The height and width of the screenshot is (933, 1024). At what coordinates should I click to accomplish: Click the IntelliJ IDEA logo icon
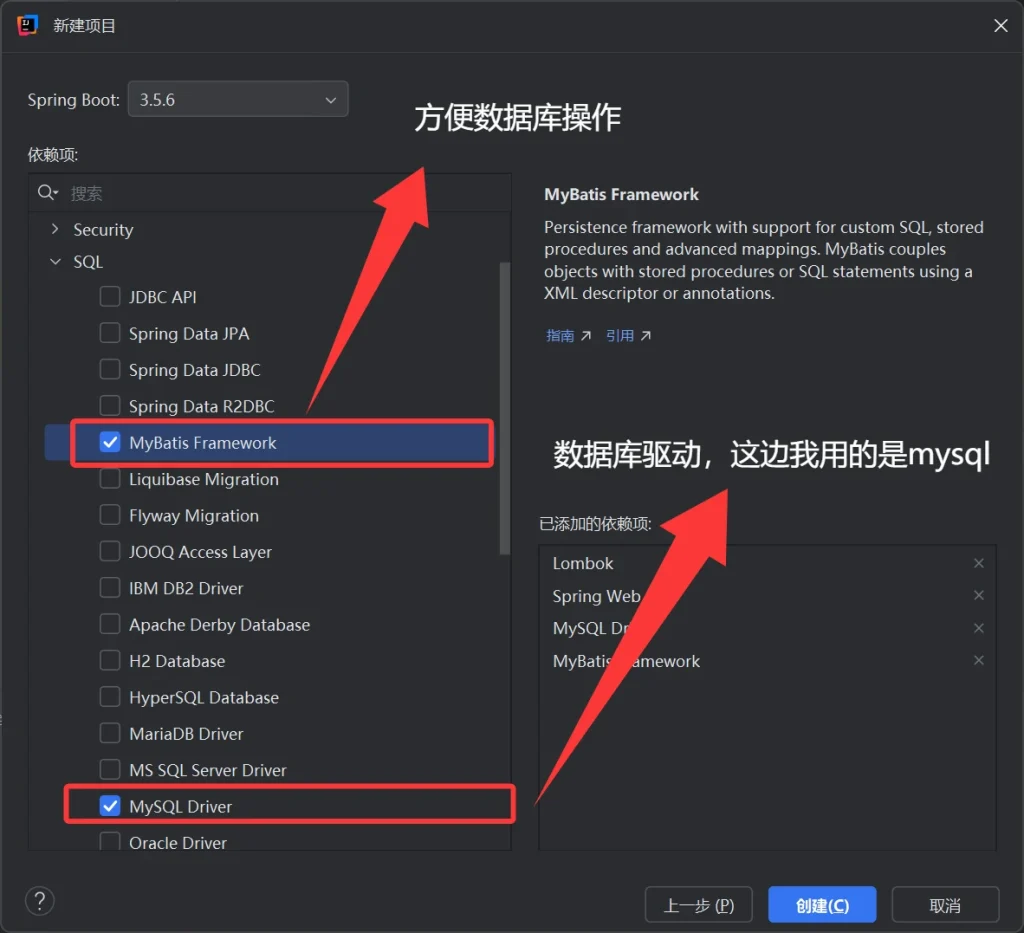click(27, 25)
